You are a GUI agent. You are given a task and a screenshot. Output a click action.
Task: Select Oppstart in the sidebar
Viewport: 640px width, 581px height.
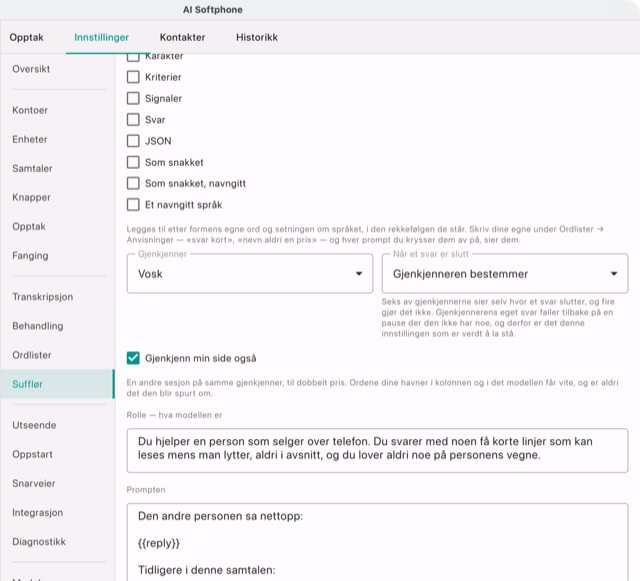(x=57, y=454)
